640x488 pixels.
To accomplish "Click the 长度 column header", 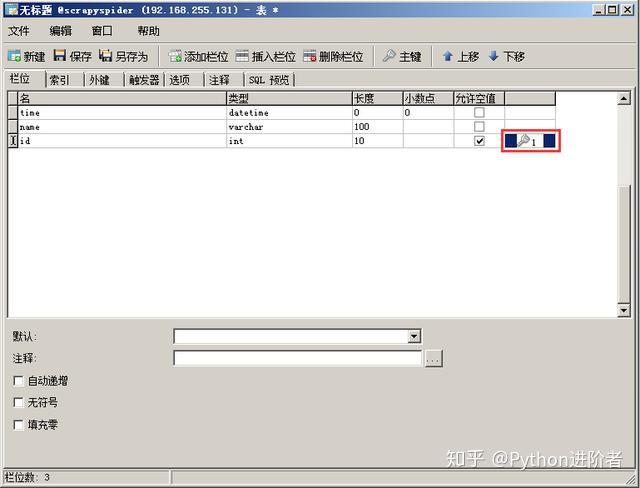I will click(x=378, y=98).
